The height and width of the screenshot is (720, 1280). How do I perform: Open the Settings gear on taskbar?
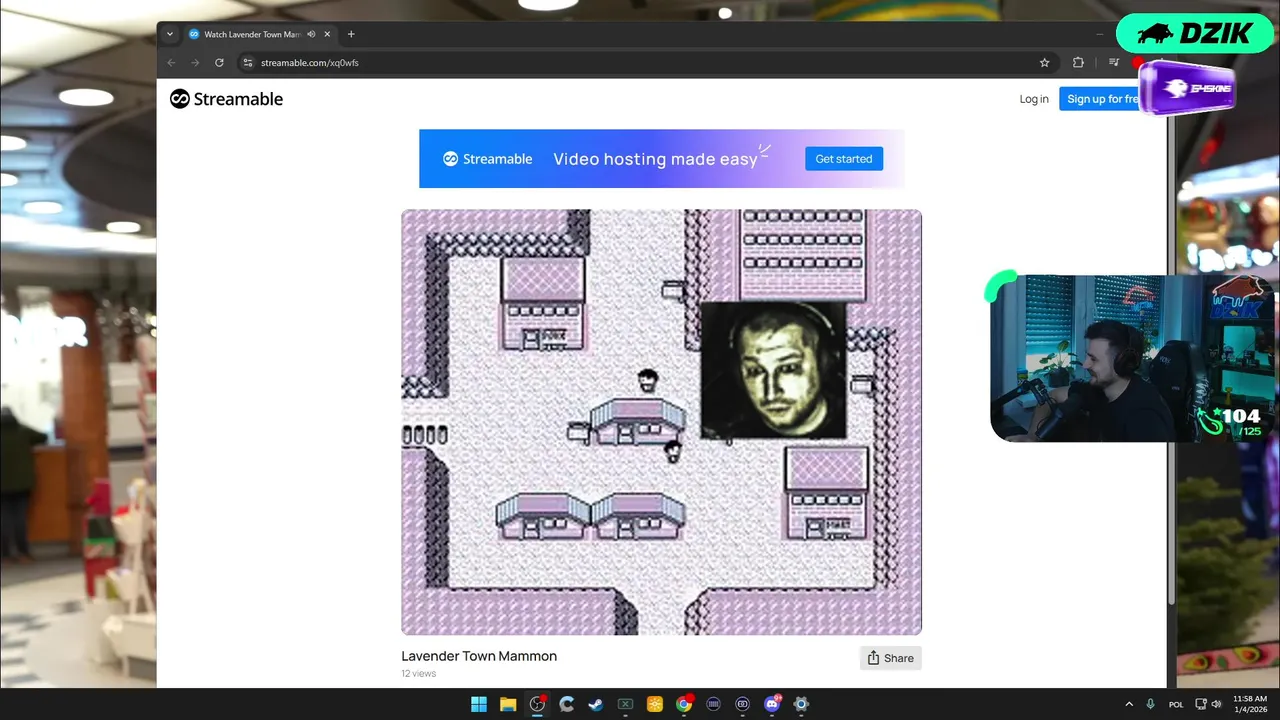click(801, 704)
